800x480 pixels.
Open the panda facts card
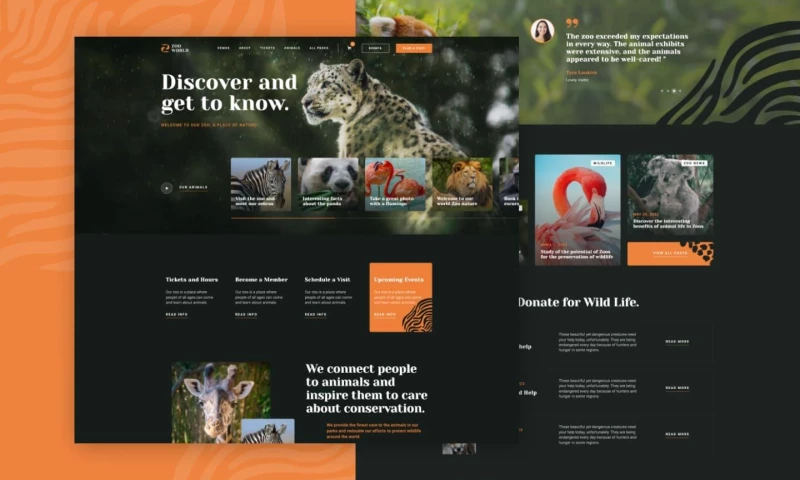[328, 184]
